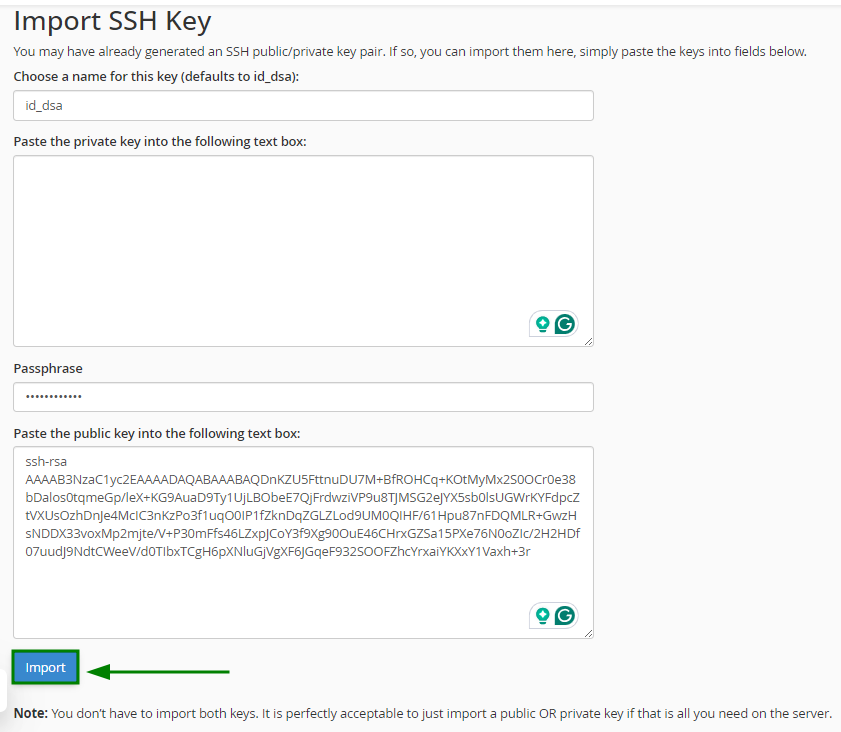Click the ssh-rsa text in the public key box
The width and height of the screenshot is (841, 732).
(x=46, y=460)
